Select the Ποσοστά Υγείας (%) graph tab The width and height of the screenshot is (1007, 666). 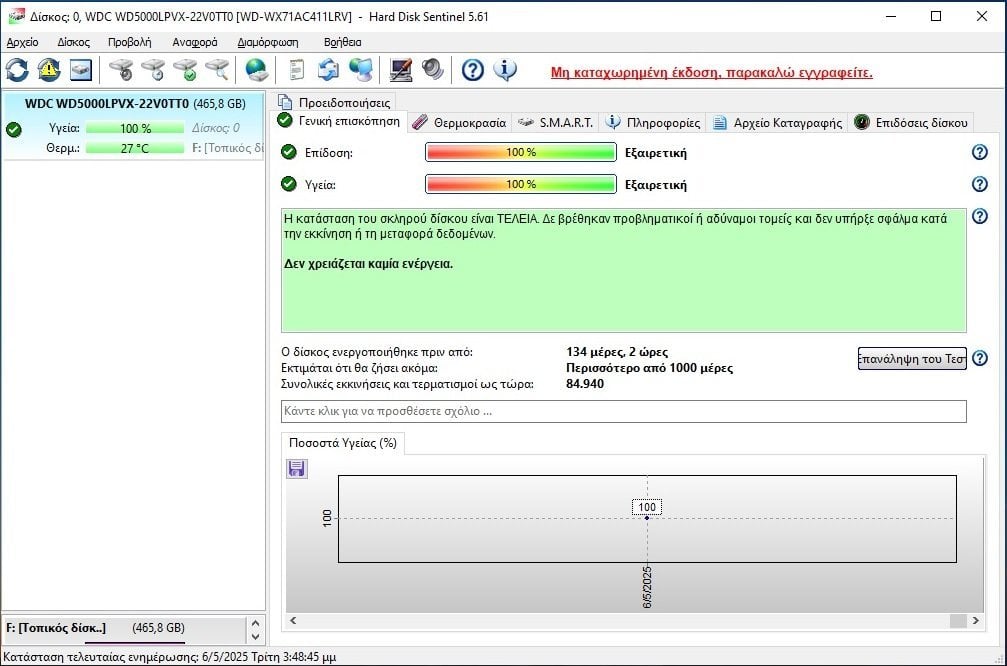tap(343, 443)
